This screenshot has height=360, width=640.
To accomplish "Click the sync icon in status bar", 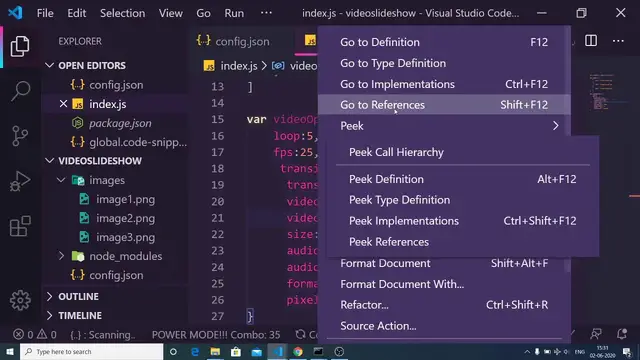I will pyautogui.click(x=300, y=335).
